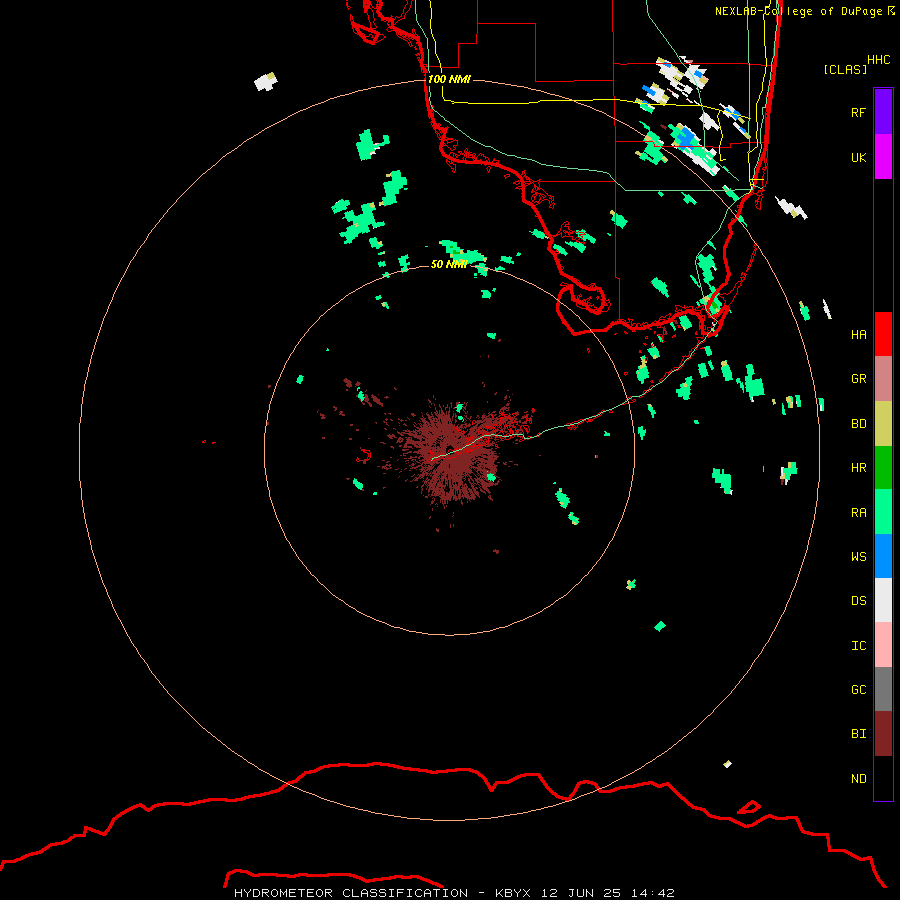The image size is (900, 900).
Task: Click the HYDROMETEOR CLASSIFICATION title text
Action: tap(351, 893)
